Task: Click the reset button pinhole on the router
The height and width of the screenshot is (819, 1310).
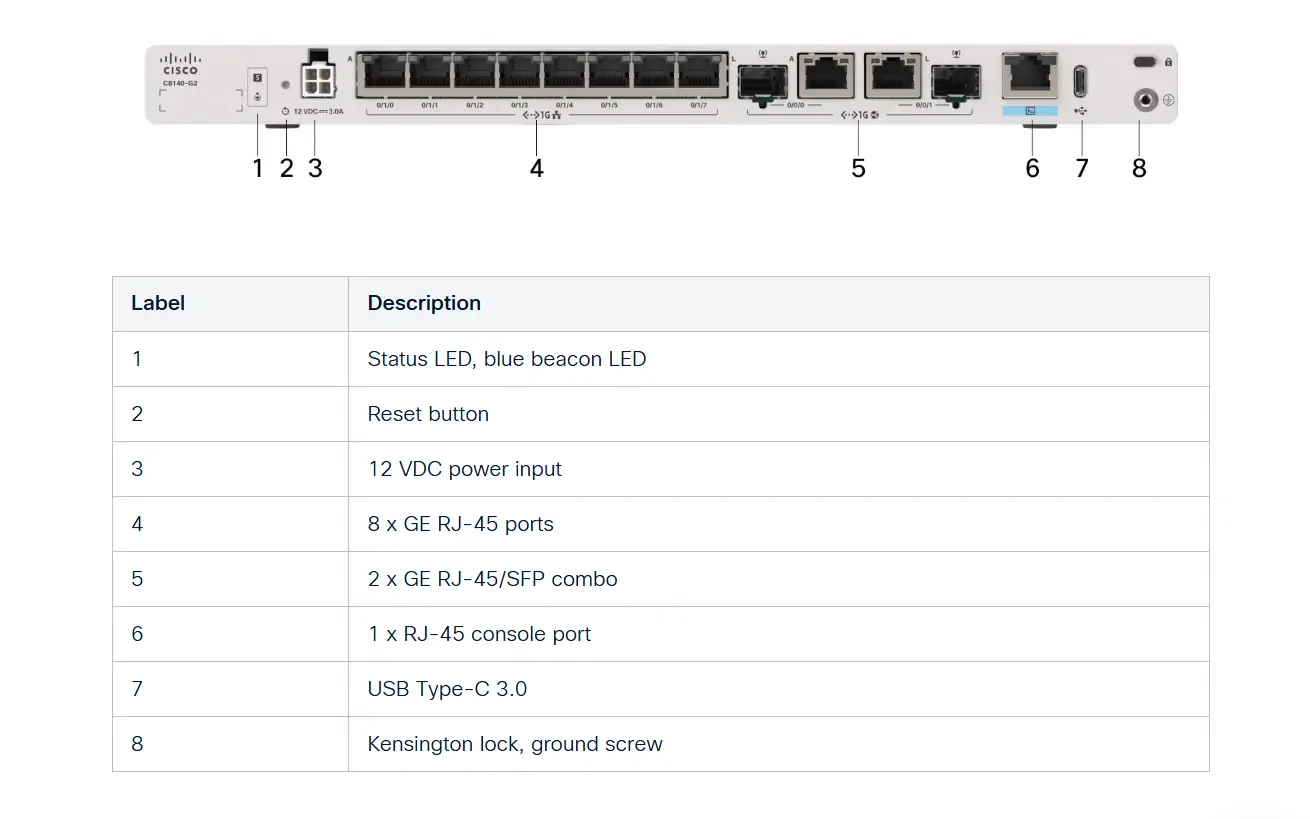Action: (286, 86)
